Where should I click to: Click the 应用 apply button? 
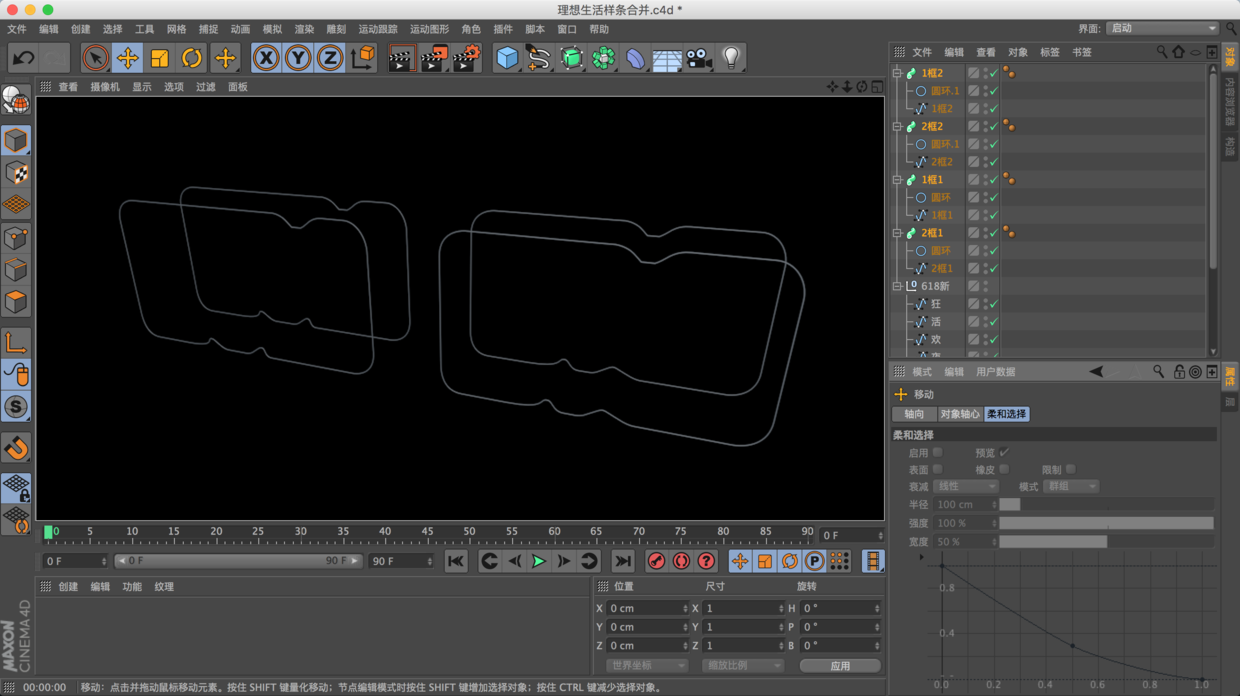pos(840,666)
